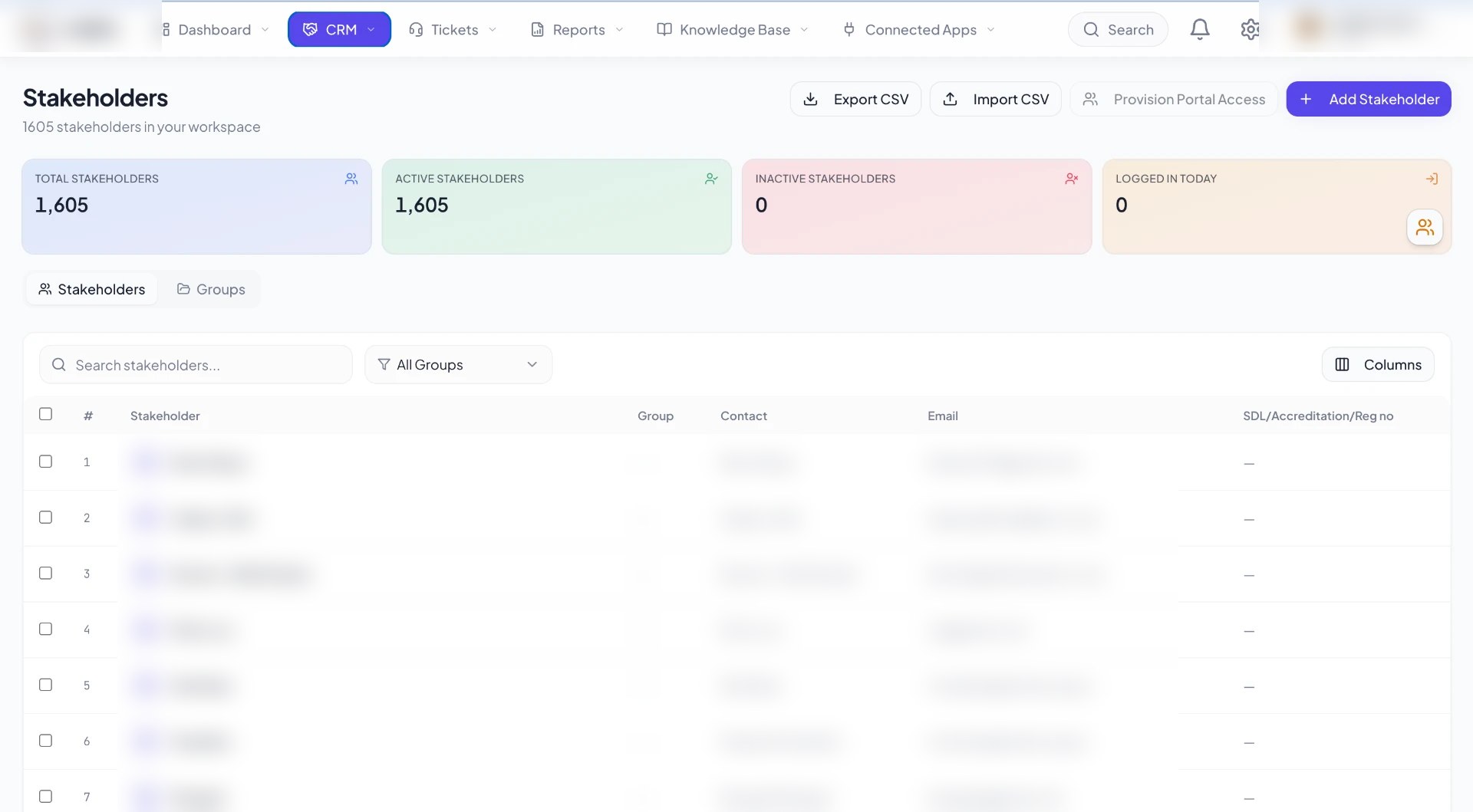Open the Dashboard menu item
Image resolution: width=1473 pixels, height=812 pixels.
[214, 29]
